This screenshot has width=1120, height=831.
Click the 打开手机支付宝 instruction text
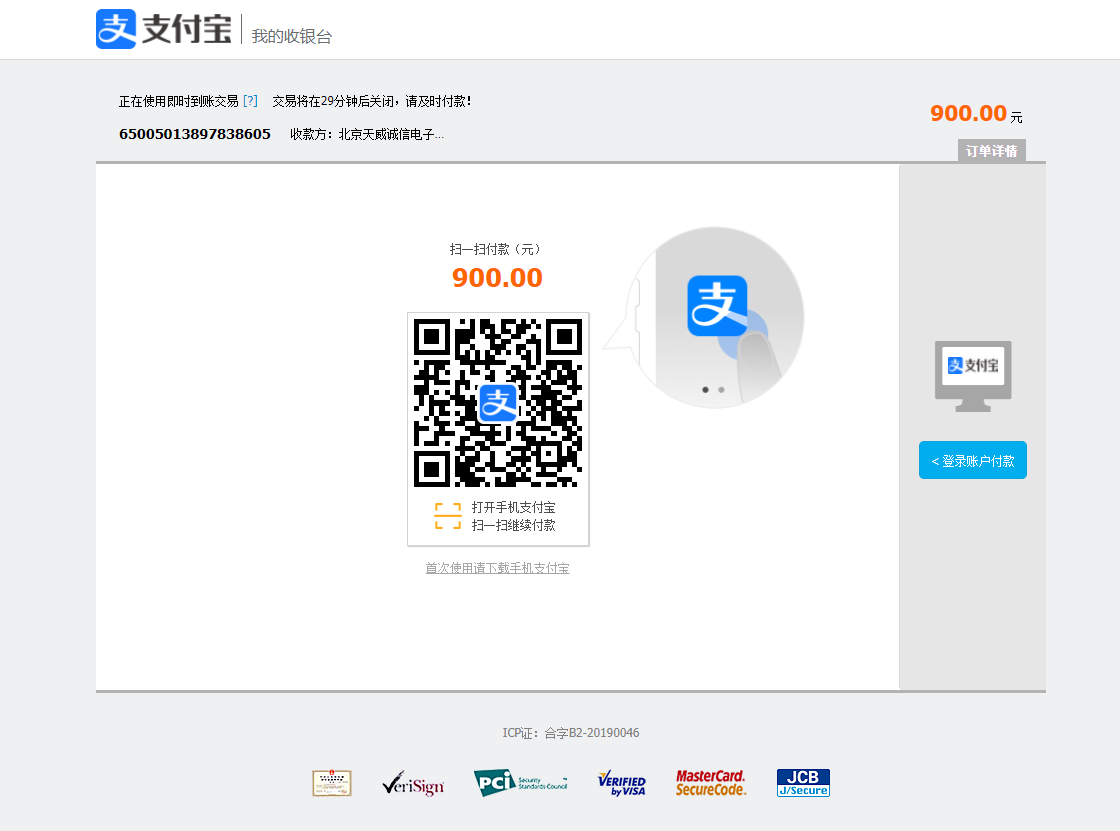(x=514, y=507)
